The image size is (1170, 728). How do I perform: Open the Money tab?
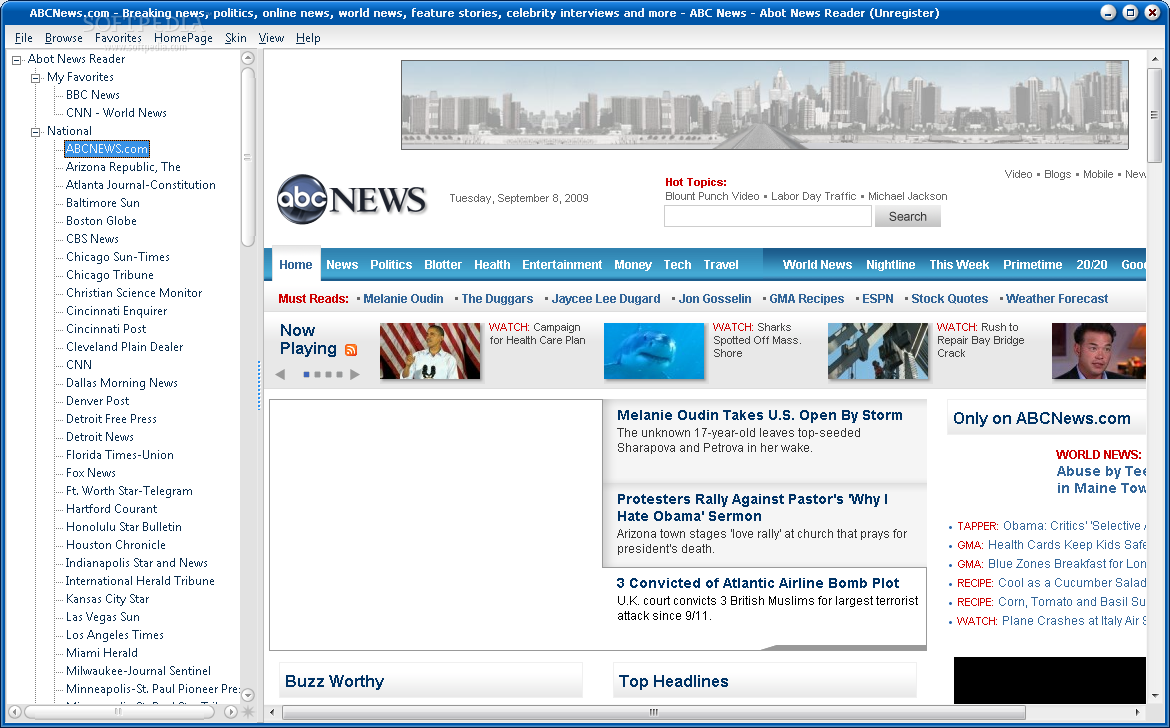[x=633, y=265]
